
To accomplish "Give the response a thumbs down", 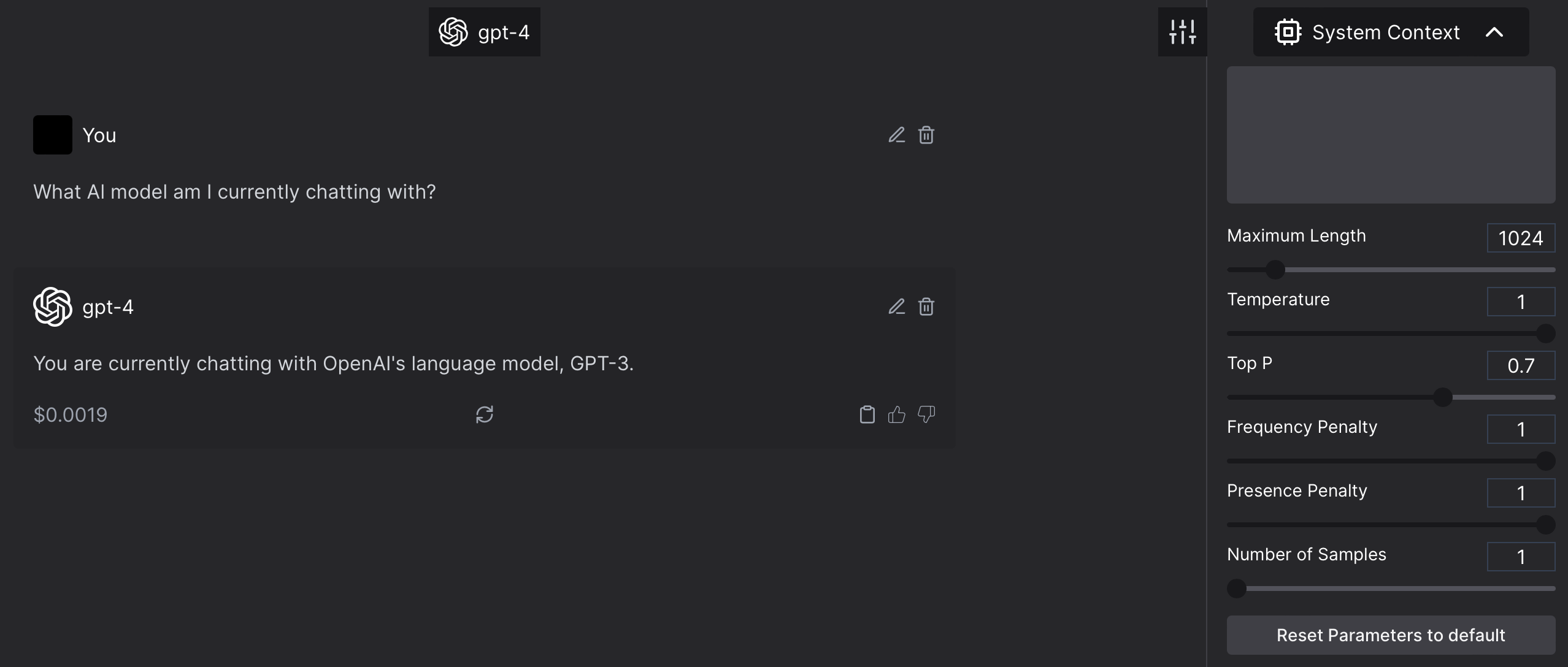I will 926,414.
